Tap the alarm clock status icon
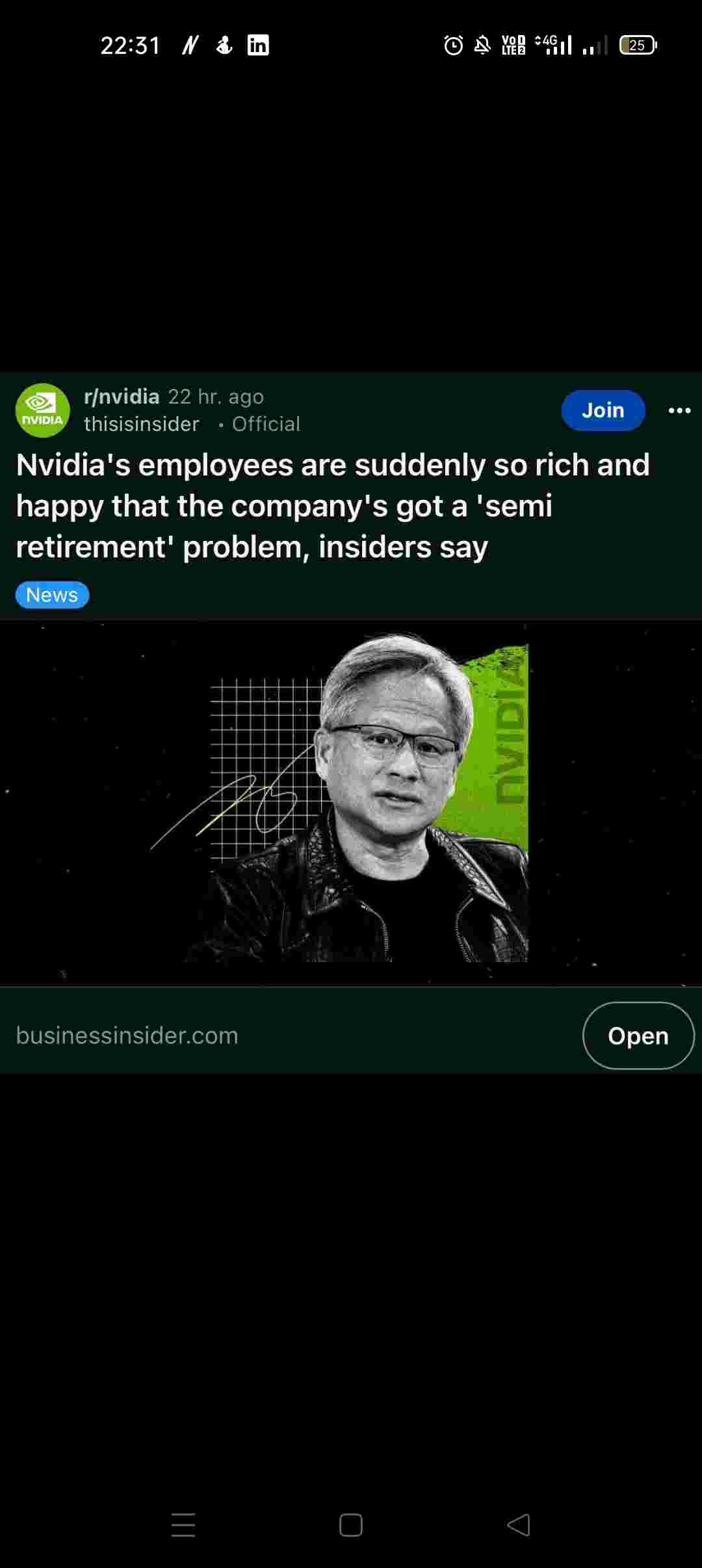Image resolution: width=702 pixels, height=1568 pixels. tap(454, 45)
